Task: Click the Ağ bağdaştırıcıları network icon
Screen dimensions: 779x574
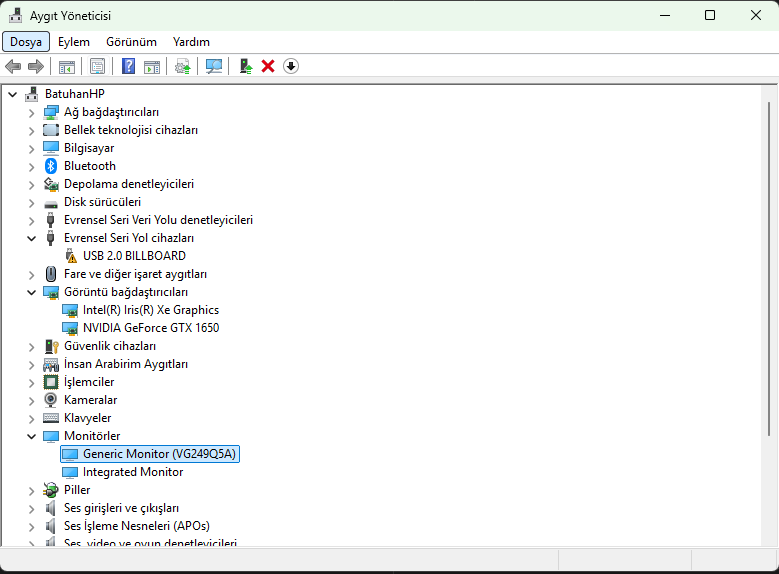Action: pyautogui.click(x=51, y=112)
